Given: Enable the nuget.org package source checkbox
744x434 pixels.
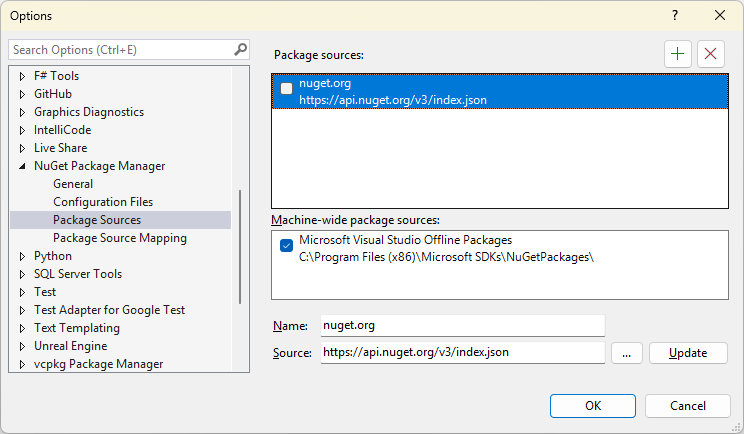Looking at the screenshot, I should pyautogui.click(x=287, y=89).
